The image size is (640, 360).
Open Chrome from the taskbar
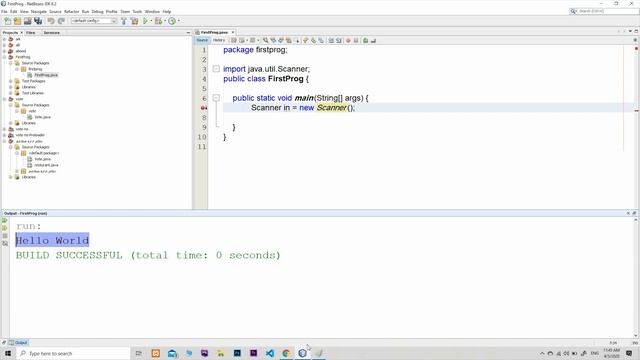pos(286,353)
